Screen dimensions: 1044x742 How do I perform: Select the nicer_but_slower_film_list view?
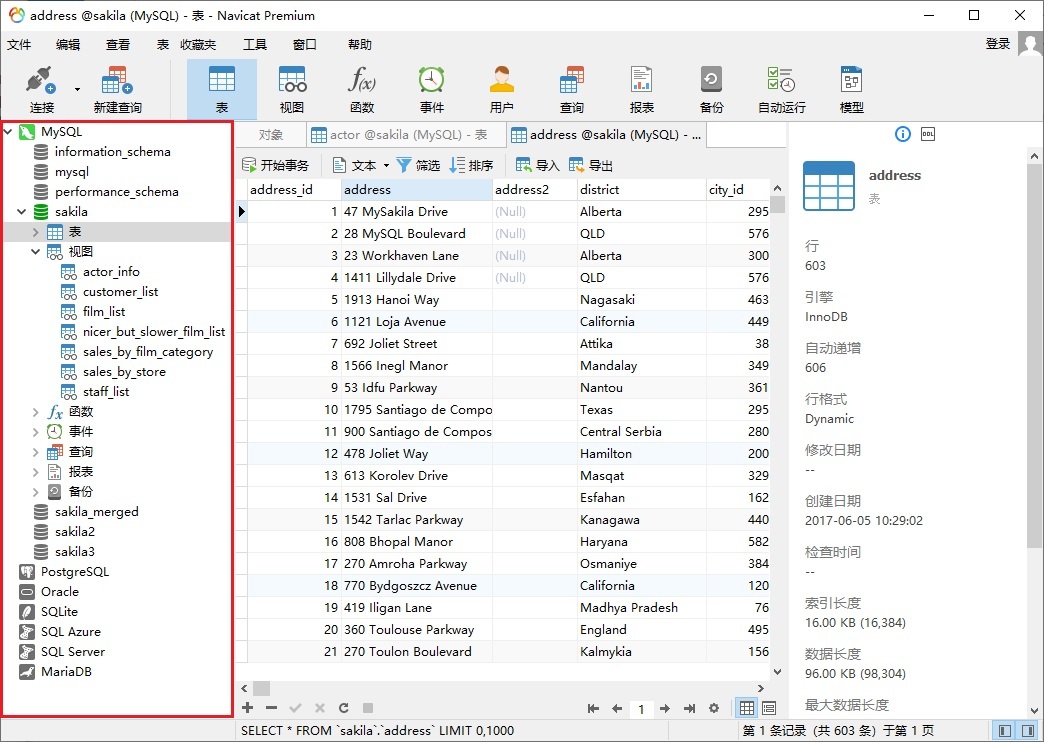click(x=154, y=332)
